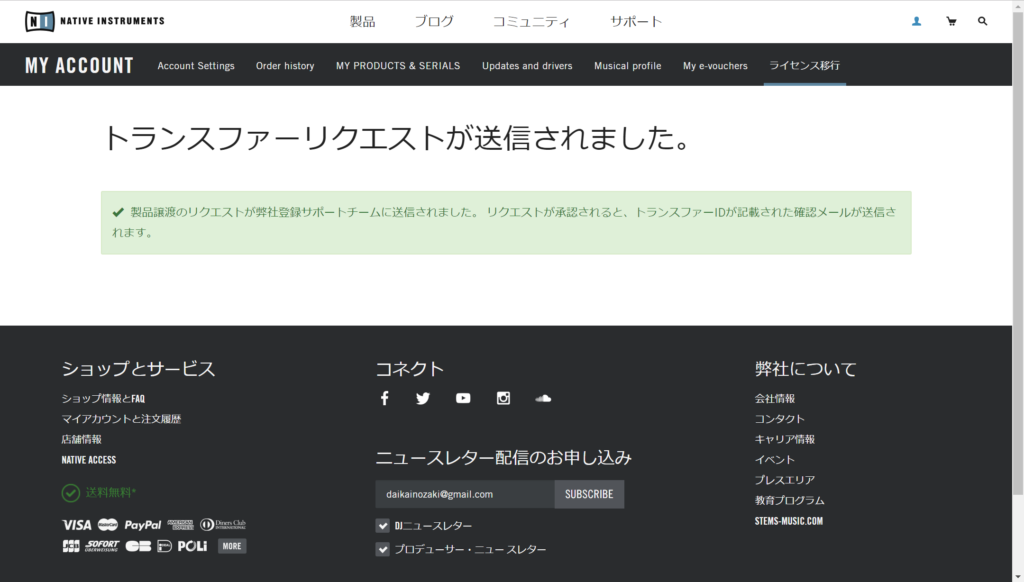
Task: Open the YouTube social icon
Action: pyautogui.click(x=463, y=398)
